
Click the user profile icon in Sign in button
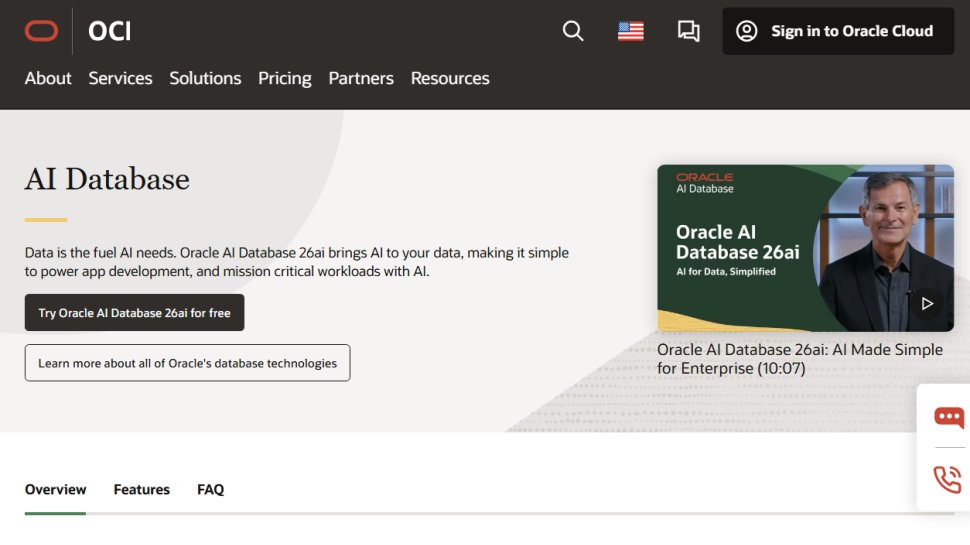tap(747, 31)
